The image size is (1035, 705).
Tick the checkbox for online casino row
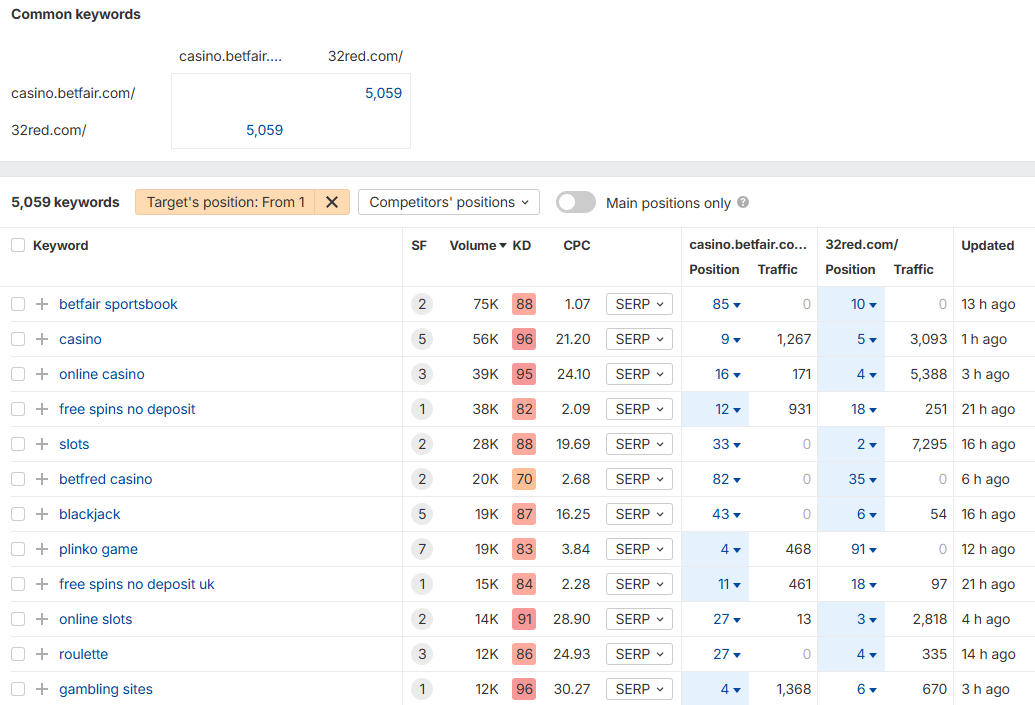(18, 374)
